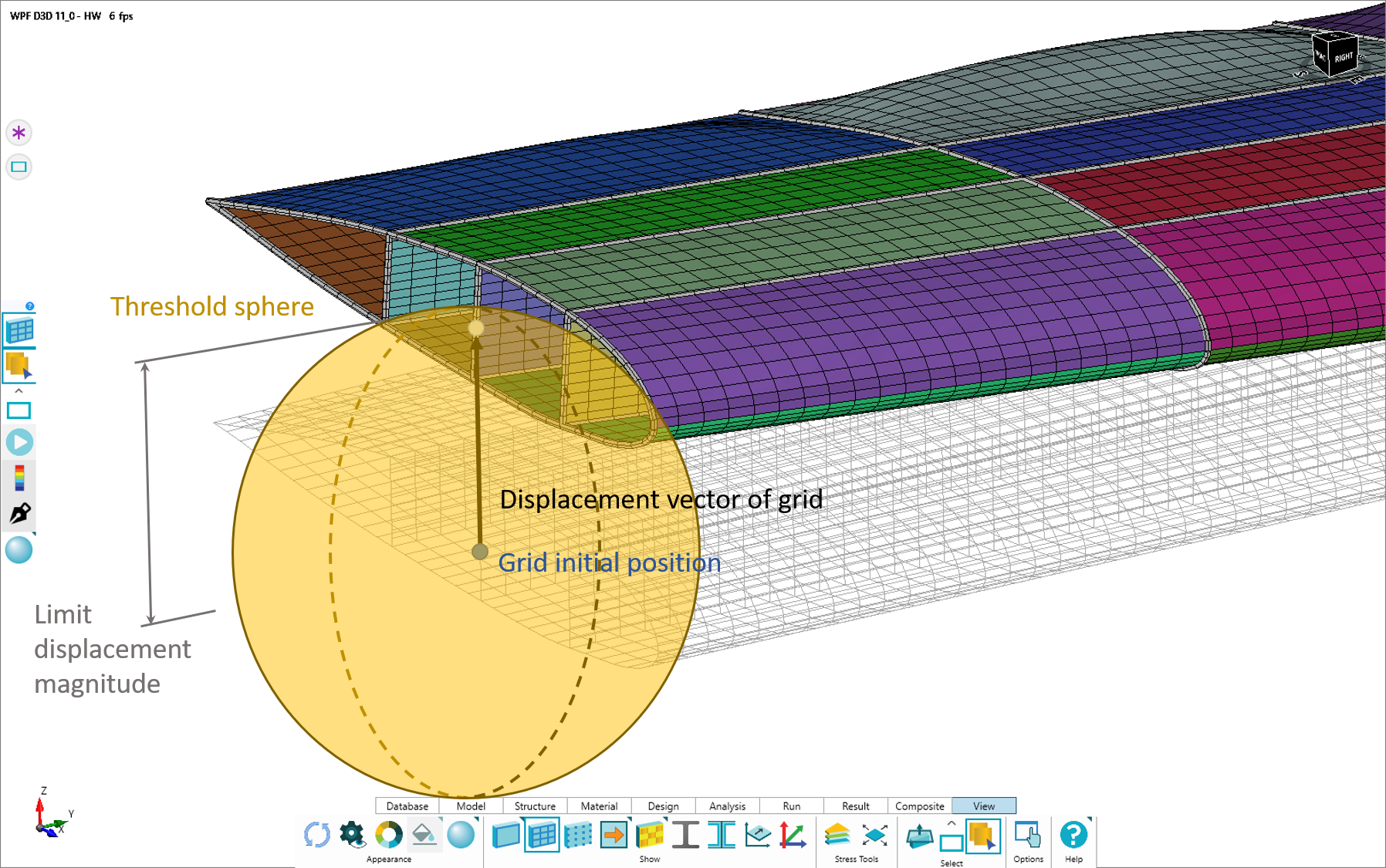Open the Options icon
Image resolution: width=1386 pixels, height=868 pixels.
(1028, 835)
